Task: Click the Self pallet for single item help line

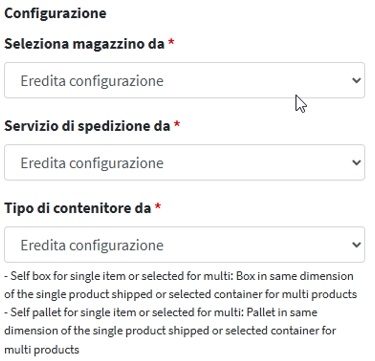Action: coord(161,313)
